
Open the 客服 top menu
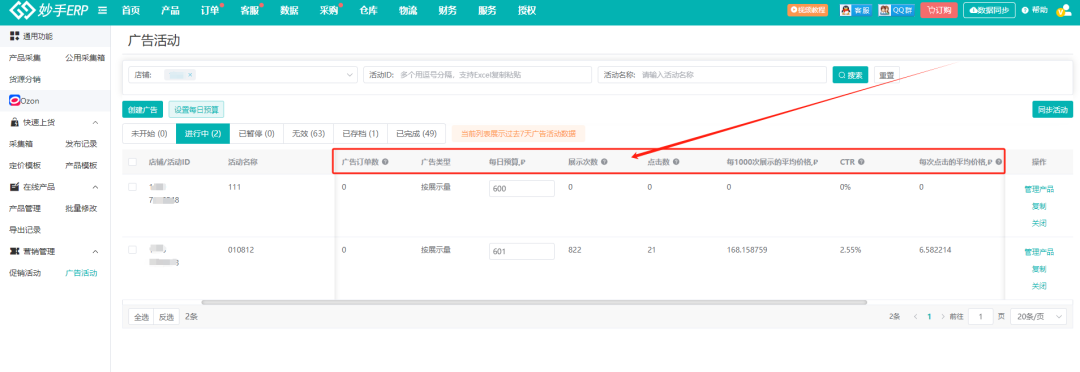click(x=250, y=10)
